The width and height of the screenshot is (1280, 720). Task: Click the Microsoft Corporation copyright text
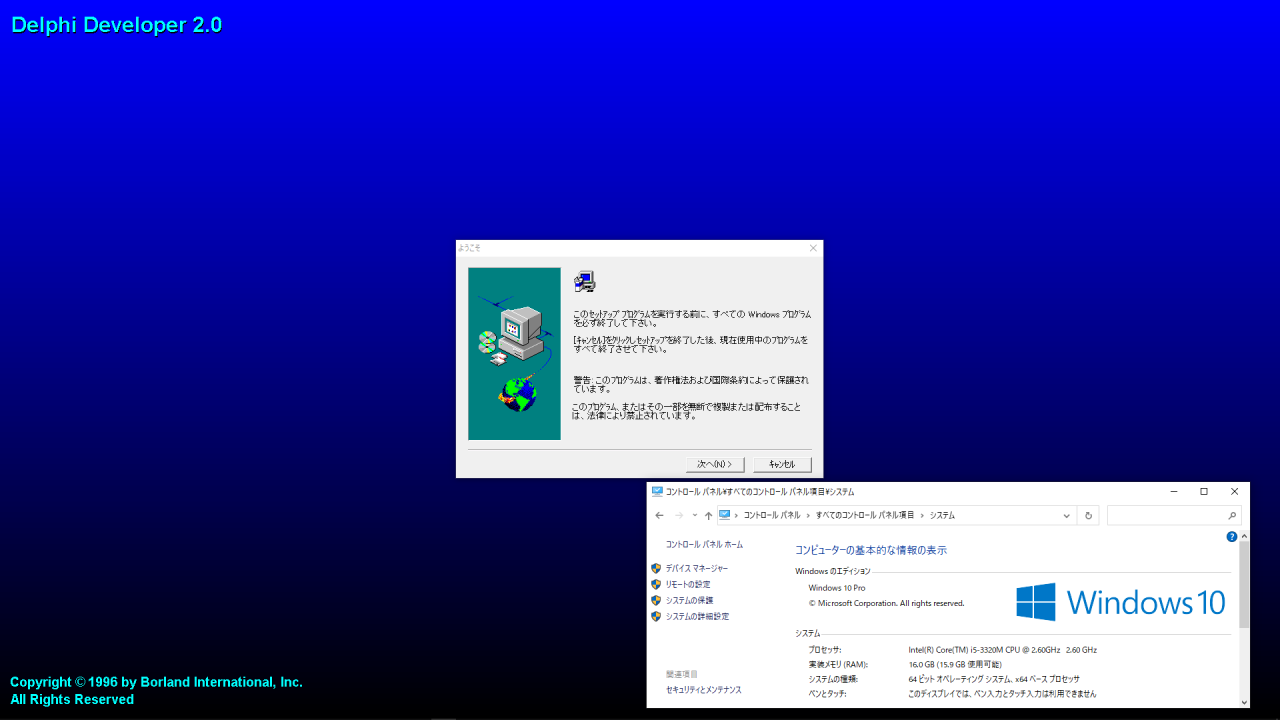pos(886,603)
